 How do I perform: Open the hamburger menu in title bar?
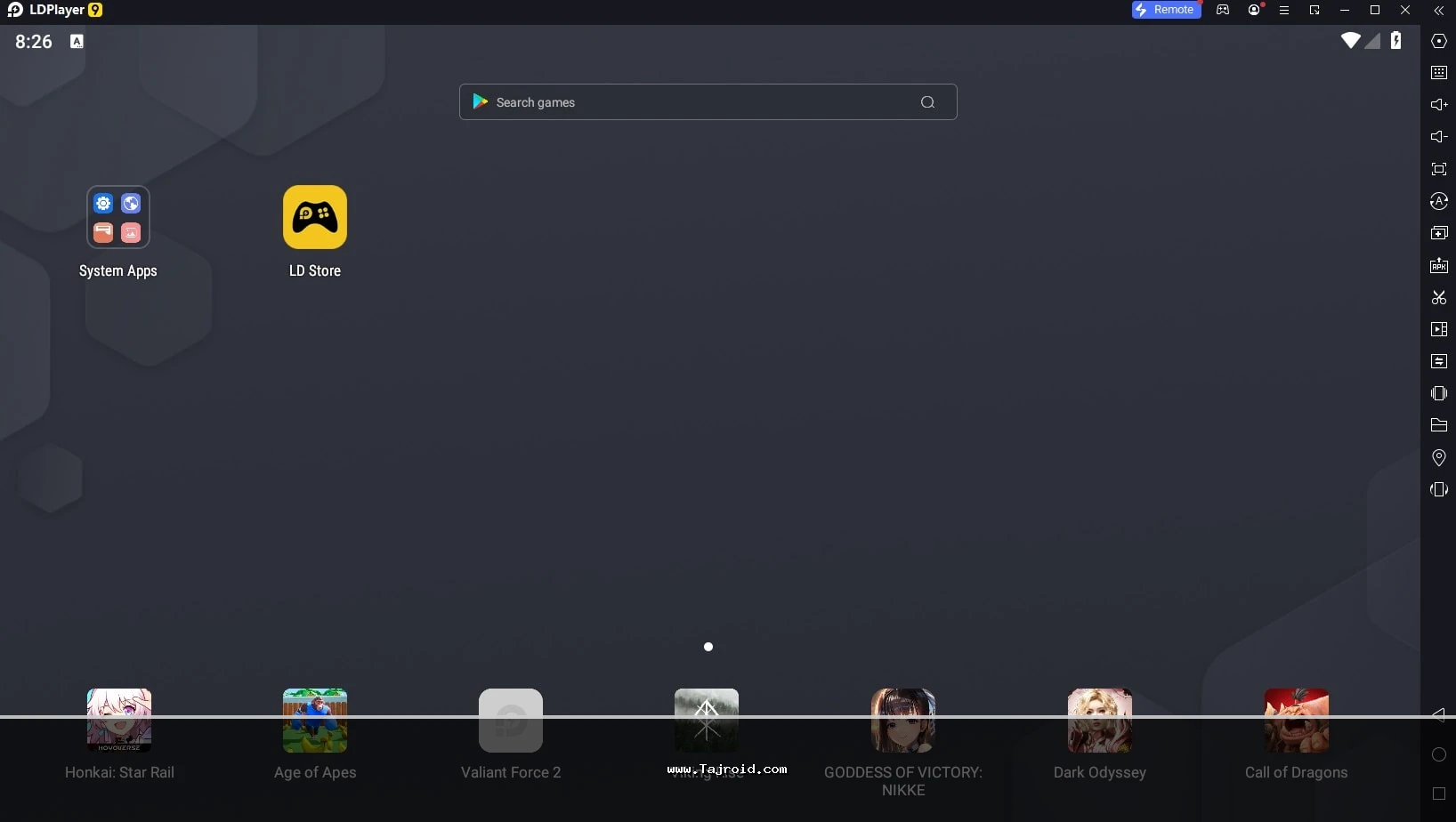click(1283, 11)
